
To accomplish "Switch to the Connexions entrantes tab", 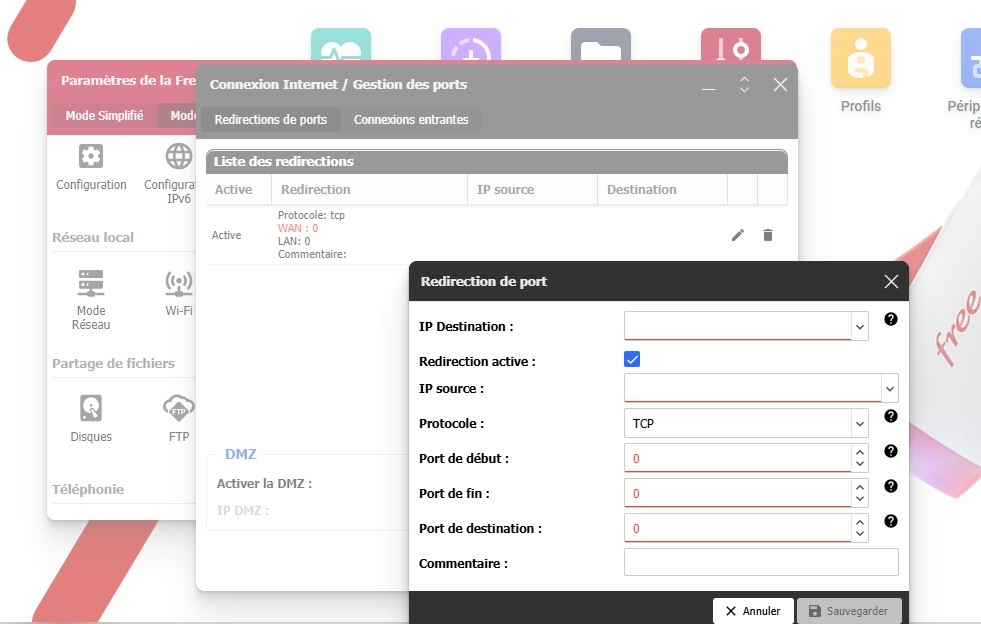I will click(411, 120).
